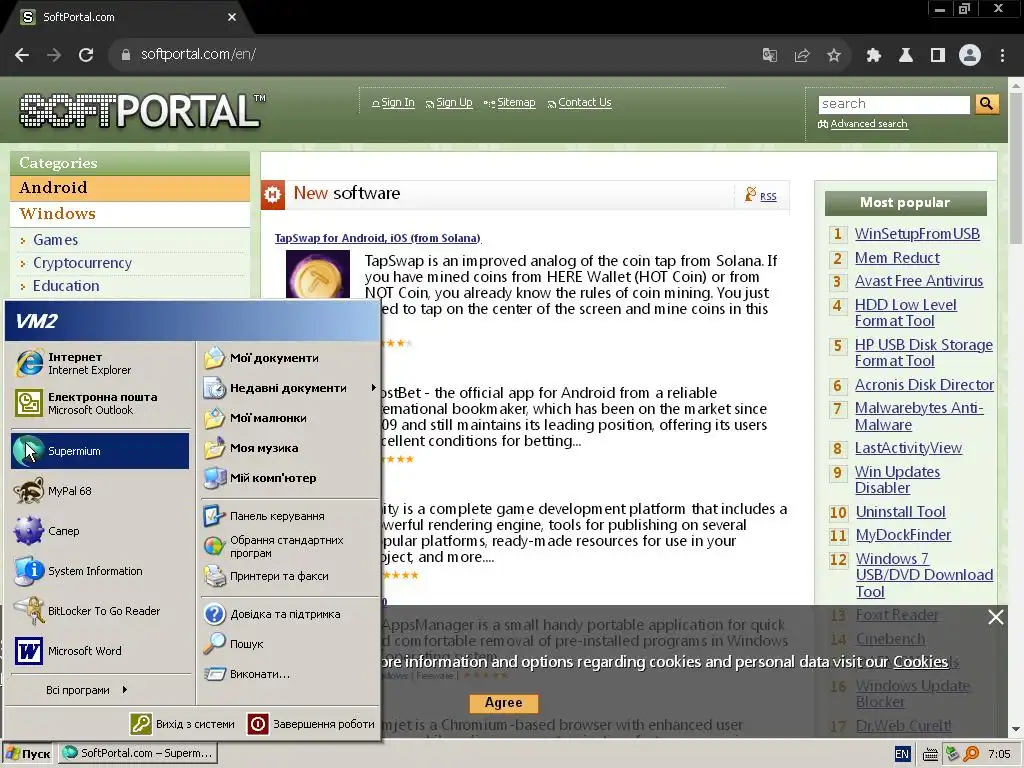Click the translate page icon in the address bar
The width and height of the screenshot is (1024, 768).
pos(770,56)
